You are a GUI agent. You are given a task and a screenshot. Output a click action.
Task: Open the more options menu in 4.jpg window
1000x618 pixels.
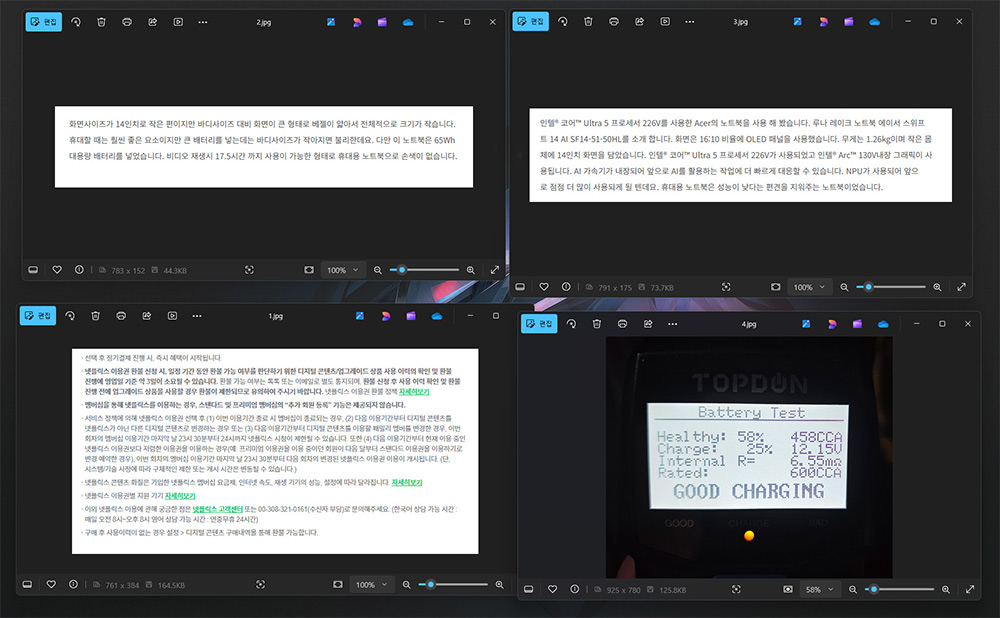673,324
